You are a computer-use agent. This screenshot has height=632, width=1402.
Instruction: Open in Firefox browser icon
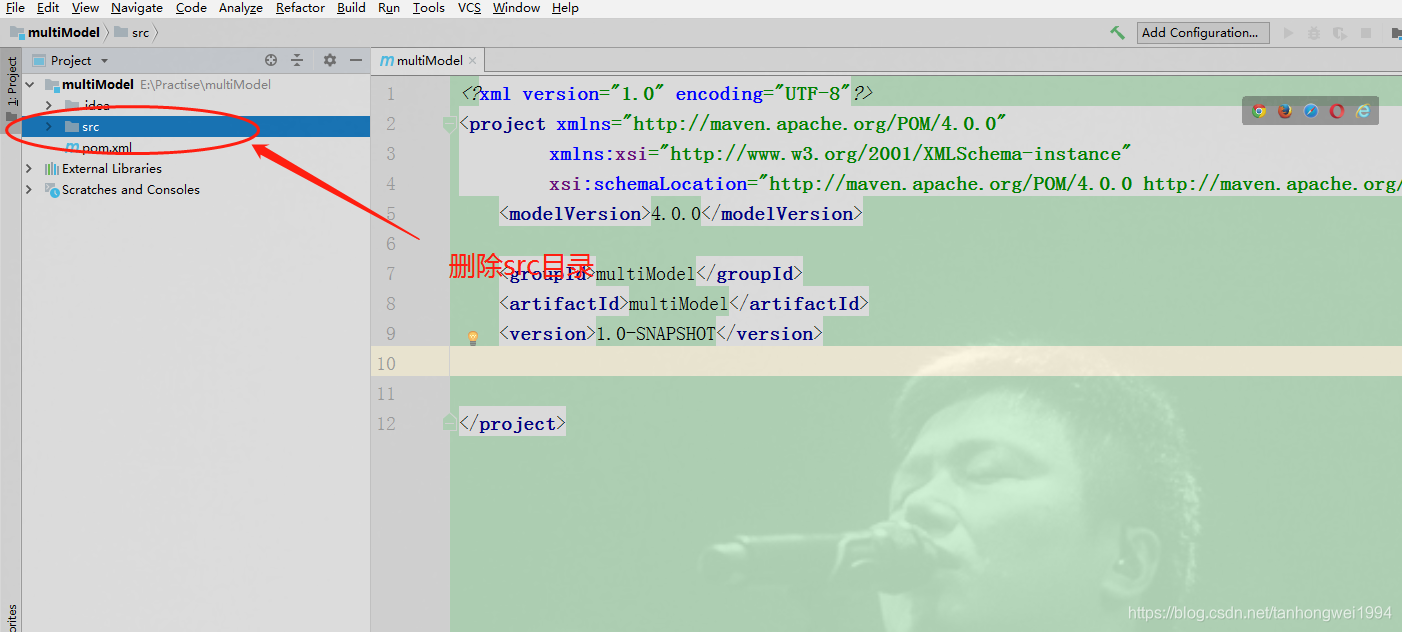(x=1285, y=111)
